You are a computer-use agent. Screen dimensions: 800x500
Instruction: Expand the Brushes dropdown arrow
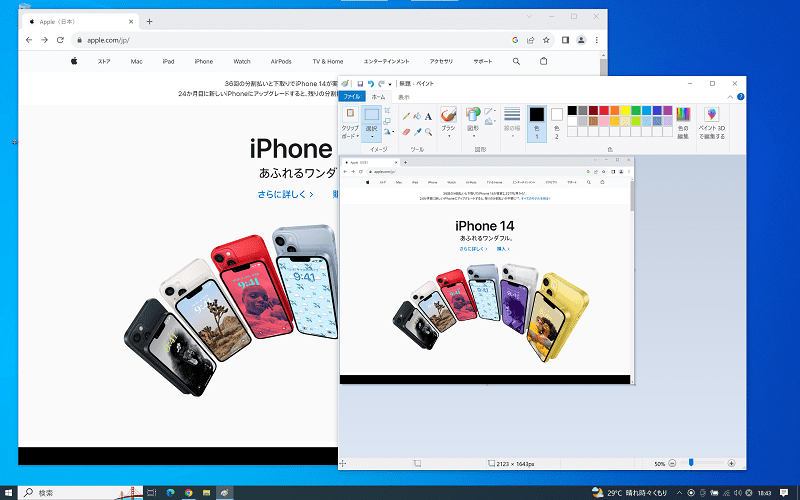pyautogui.click(x=448, y=136)
